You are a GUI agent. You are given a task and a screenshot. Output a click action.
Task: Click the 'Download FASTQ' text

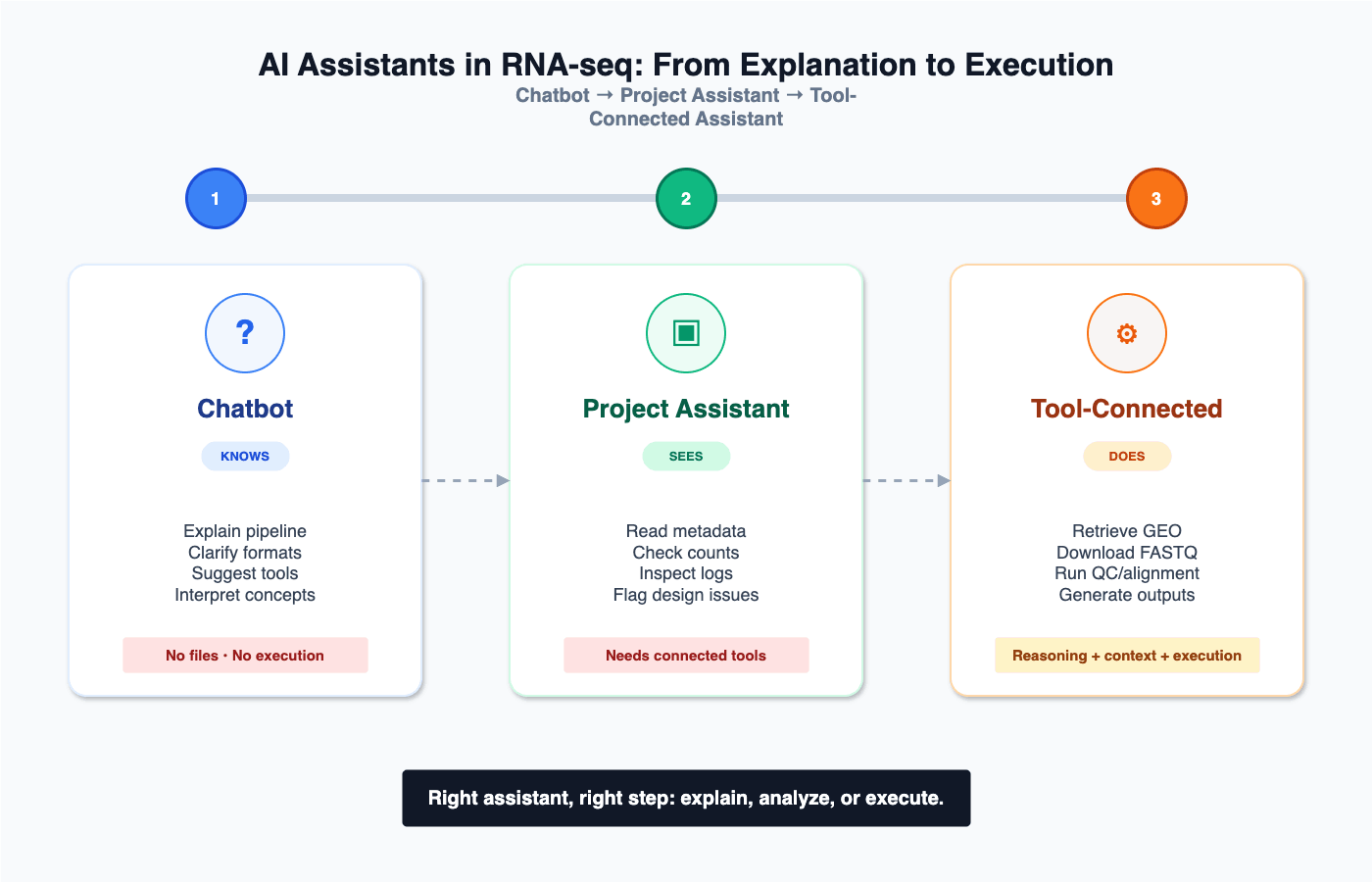1127,553
